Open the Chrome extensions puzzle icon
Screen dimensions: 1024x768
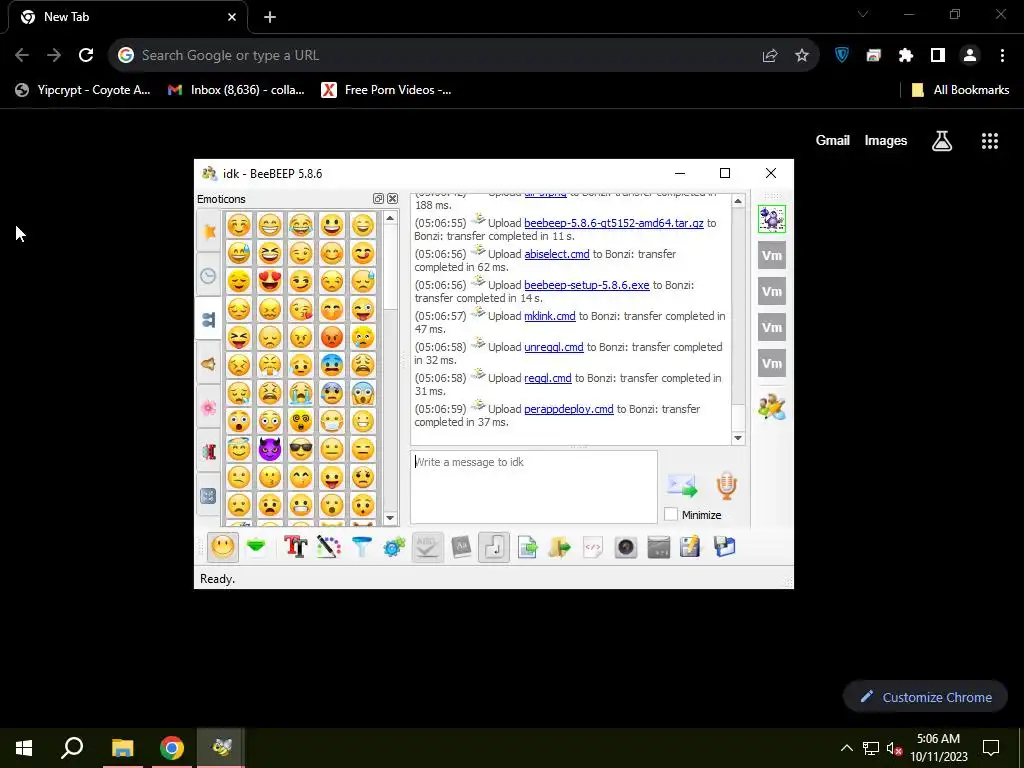click(x=906, y=56)
